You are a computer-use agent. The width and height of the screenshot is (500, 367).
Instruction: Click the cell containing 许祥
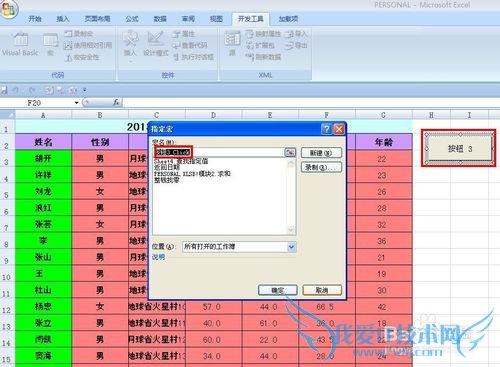pyautogui.click(x=43, y=175)
